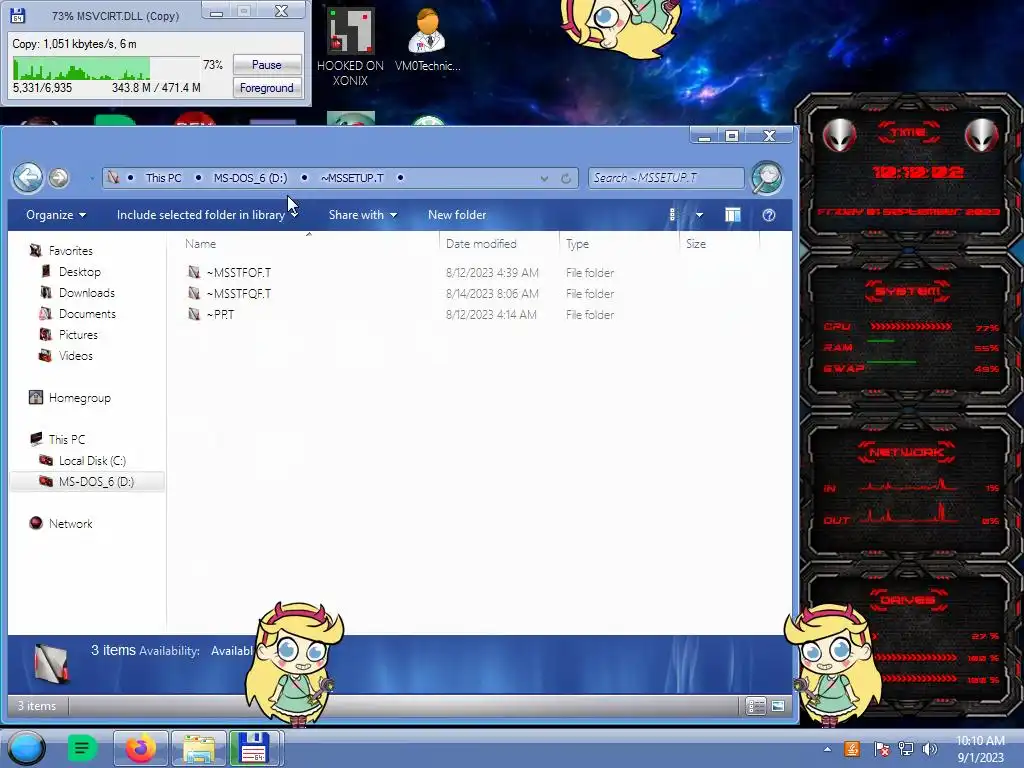Click Favorites in the navigation pane
The height and width of the screenshot is (768, 1024).
[x=71, y=251]
